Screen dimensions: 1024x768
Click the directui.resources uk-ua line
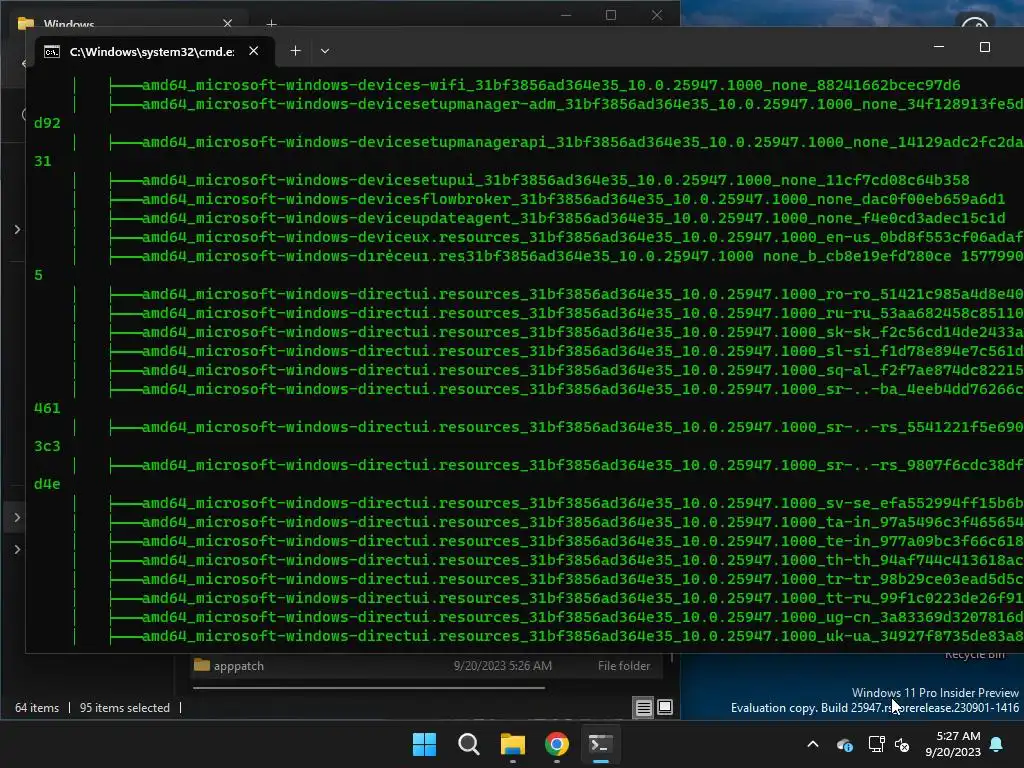tap(583, 636)
